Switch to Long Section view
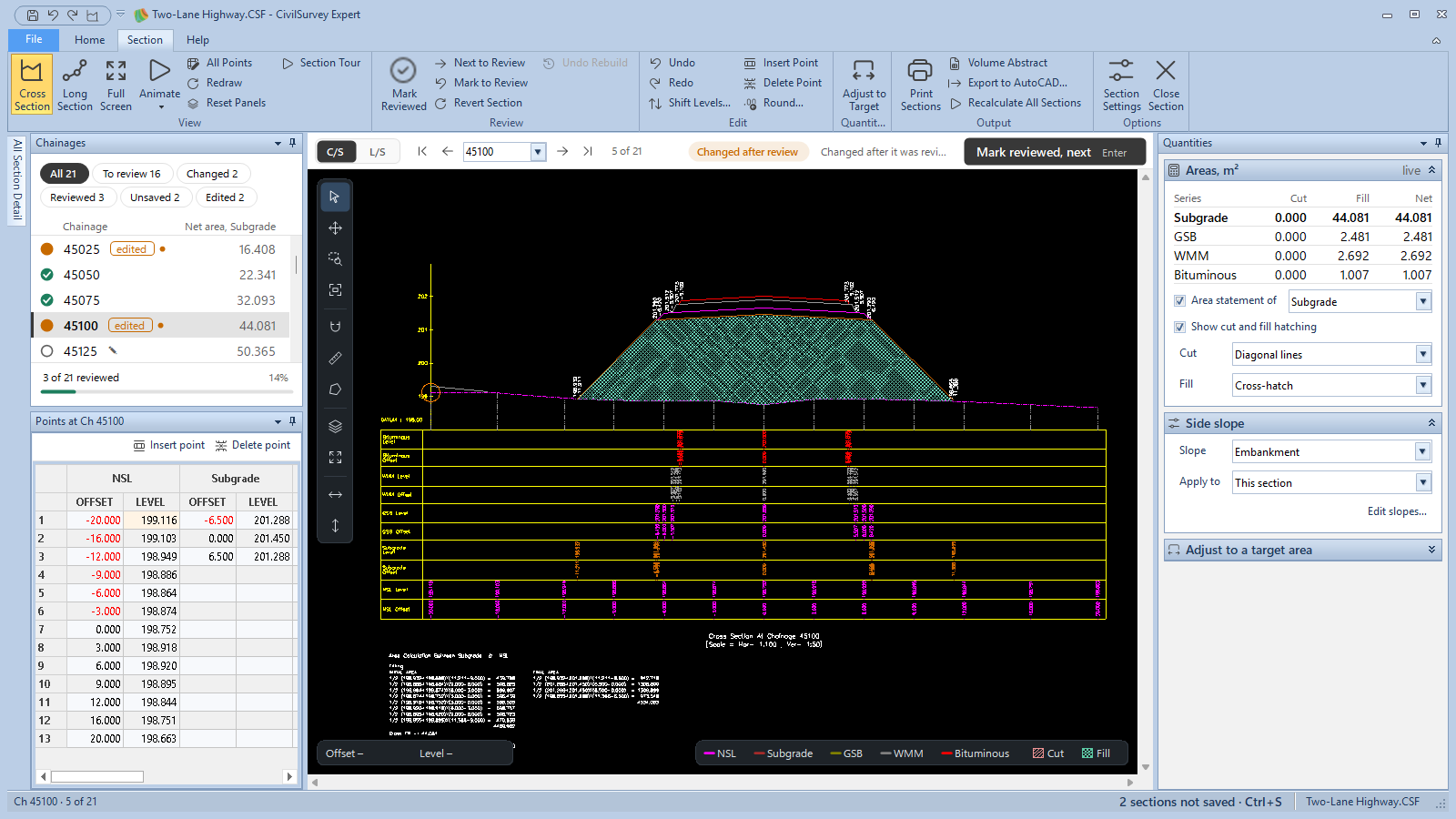The width and height of the screenshot is (1456, 819). pyautogui.click(x=75, y=84)
